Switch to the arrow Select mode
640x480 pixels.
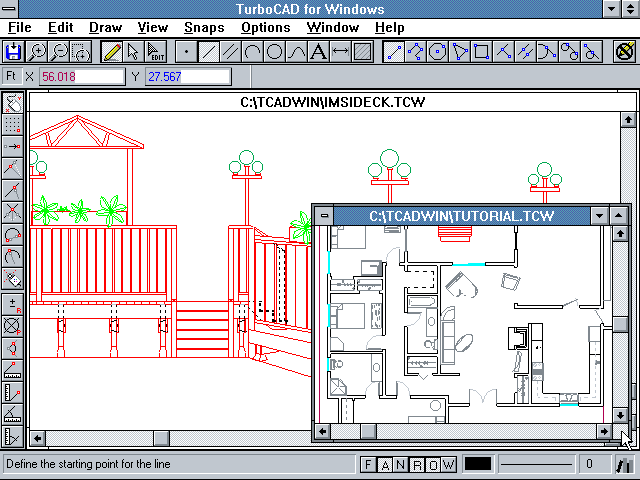(133, 52)
